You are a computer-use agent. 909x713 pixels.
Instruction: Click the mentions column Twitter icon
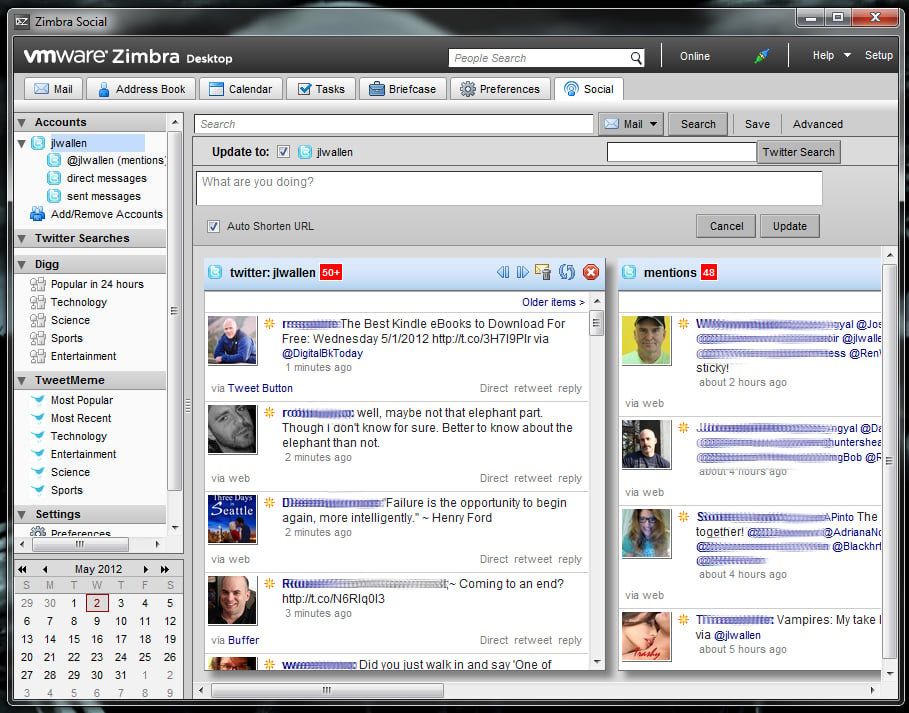pyautogui.click(x=629, y=272)
